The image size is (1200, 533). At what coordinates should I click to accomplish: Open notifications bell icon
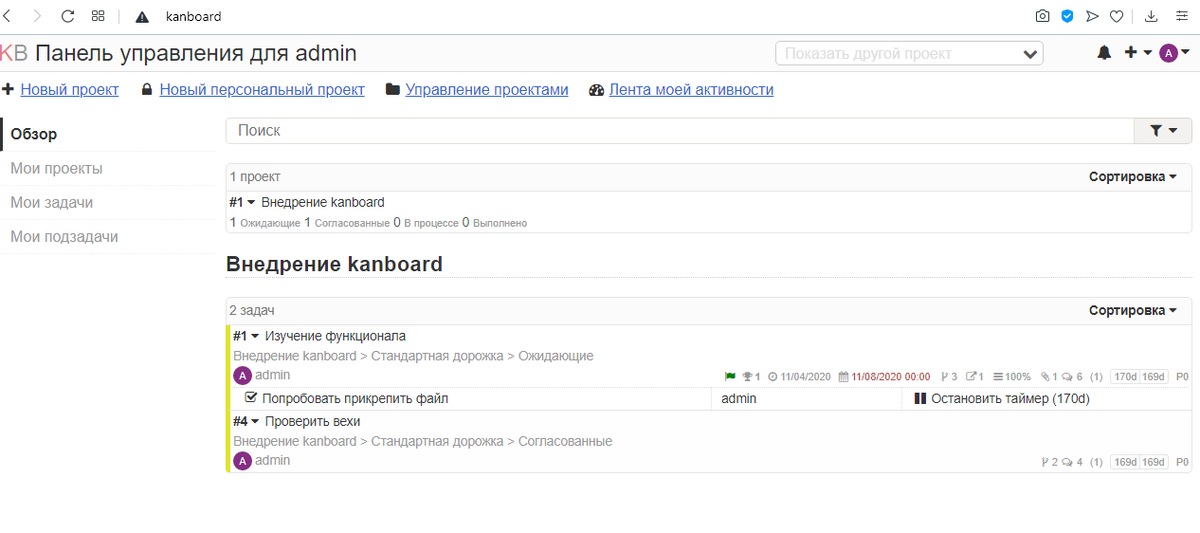point(1104,53)
